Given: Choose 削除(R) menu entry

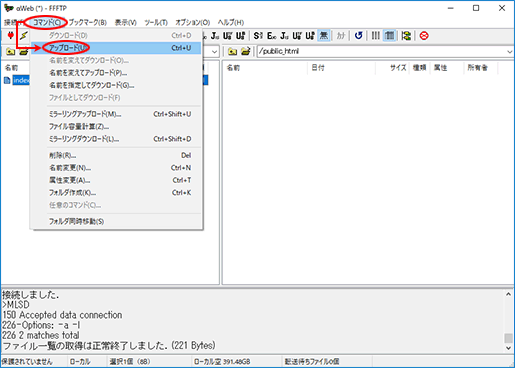Looking at the screenshot, I should pyautogui.click(x=116, y=155).
